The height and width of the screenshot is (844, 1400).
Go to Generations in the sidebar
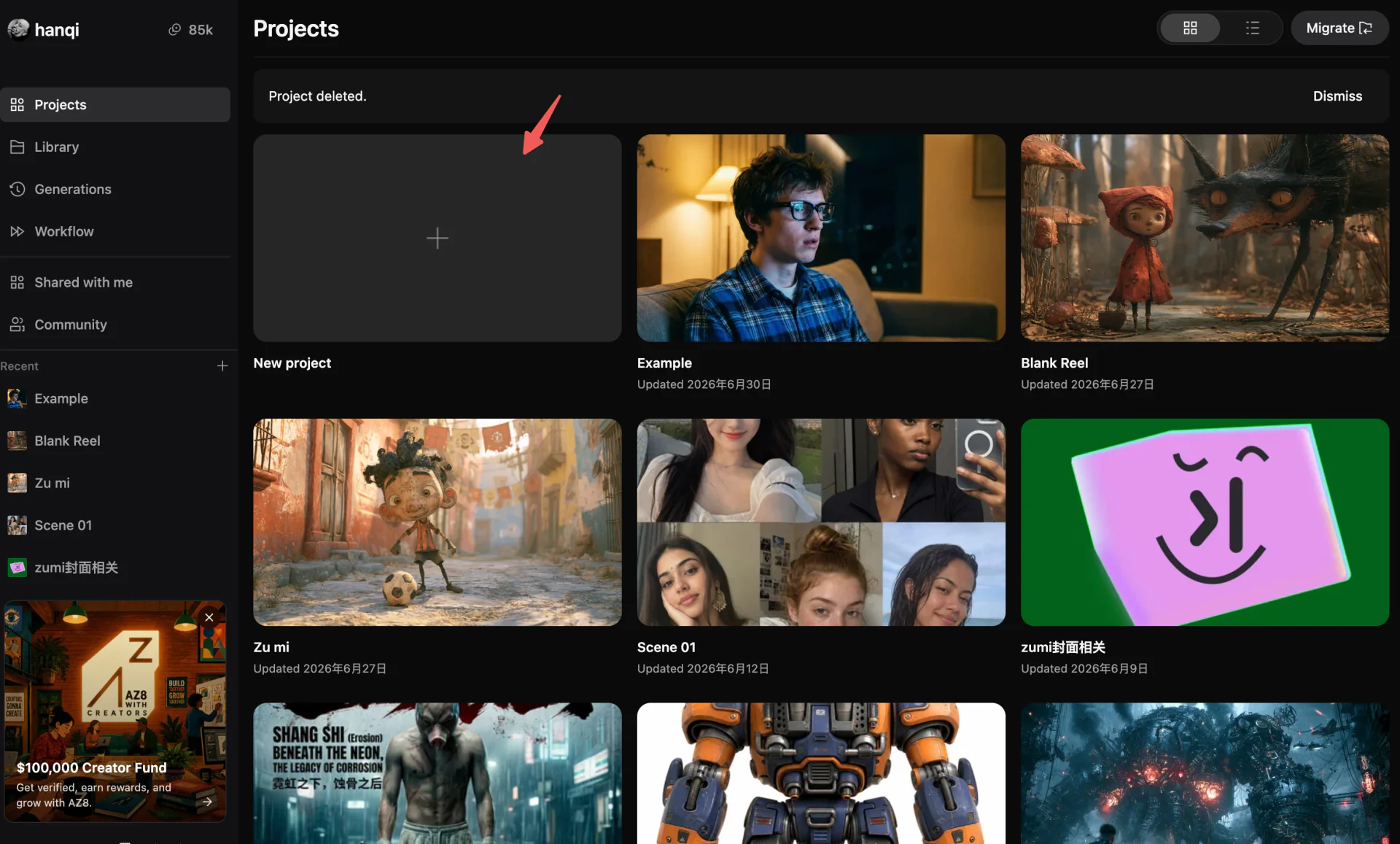tap(115, 190)
